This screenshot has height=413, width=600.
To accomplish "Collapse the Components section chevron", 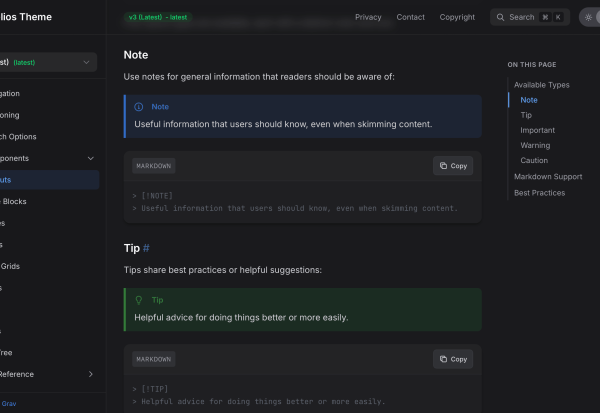I will pos(91,158).
